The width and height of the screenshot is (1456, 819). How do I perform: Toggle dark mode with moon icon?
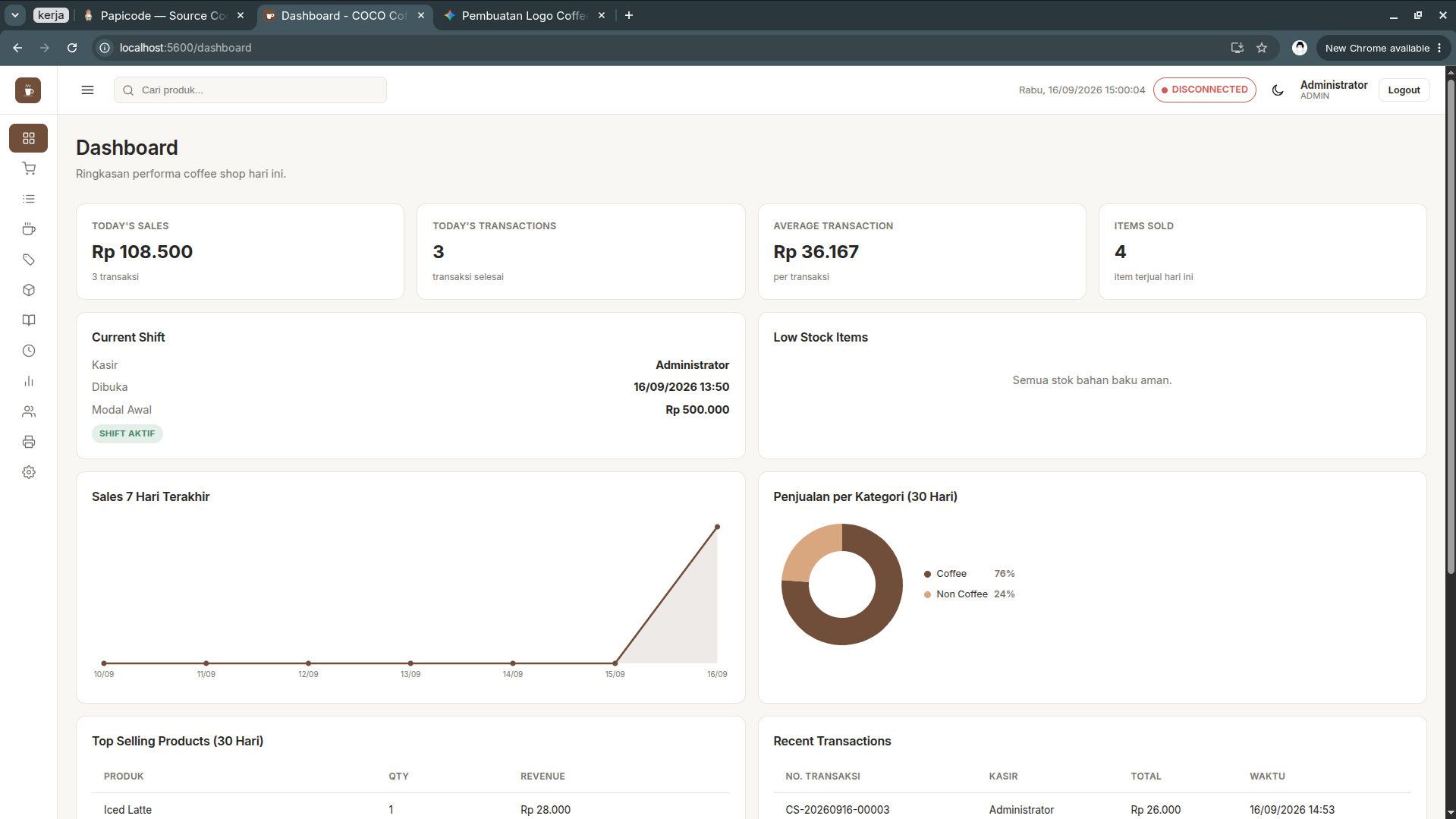[1278, 90]
